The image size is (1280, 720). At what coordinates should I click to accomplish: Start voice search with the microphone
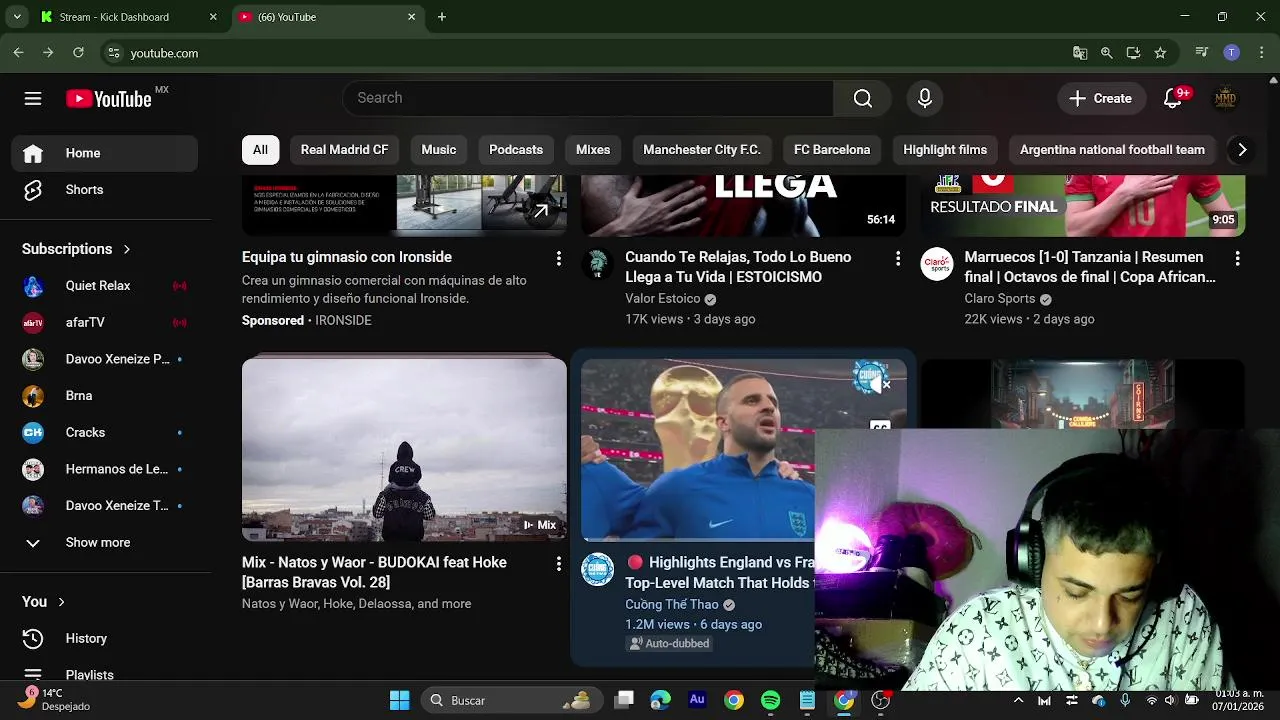coord(925,98)
